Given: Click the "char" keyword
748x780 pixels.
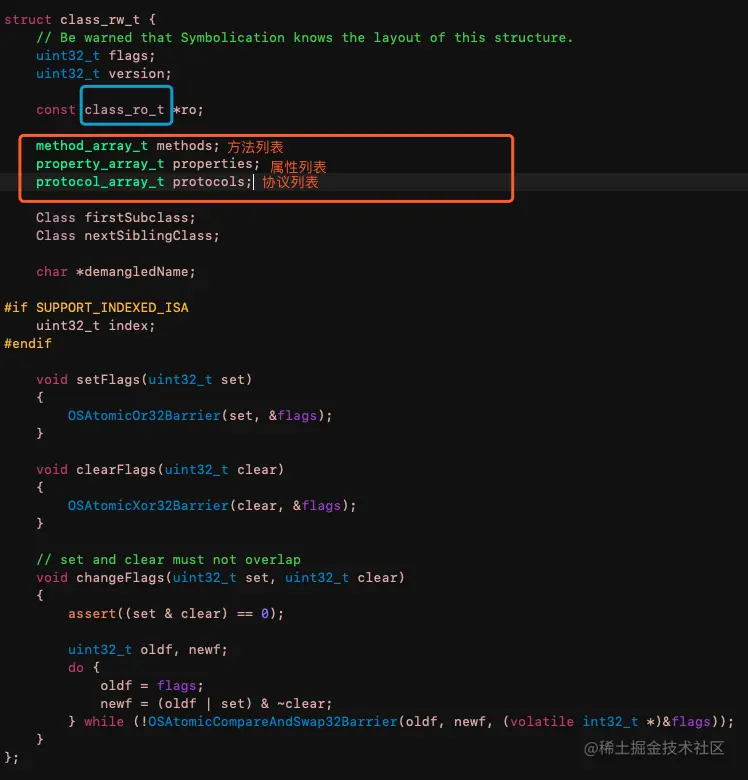Looking at the screenshot, I should point(52,272).
